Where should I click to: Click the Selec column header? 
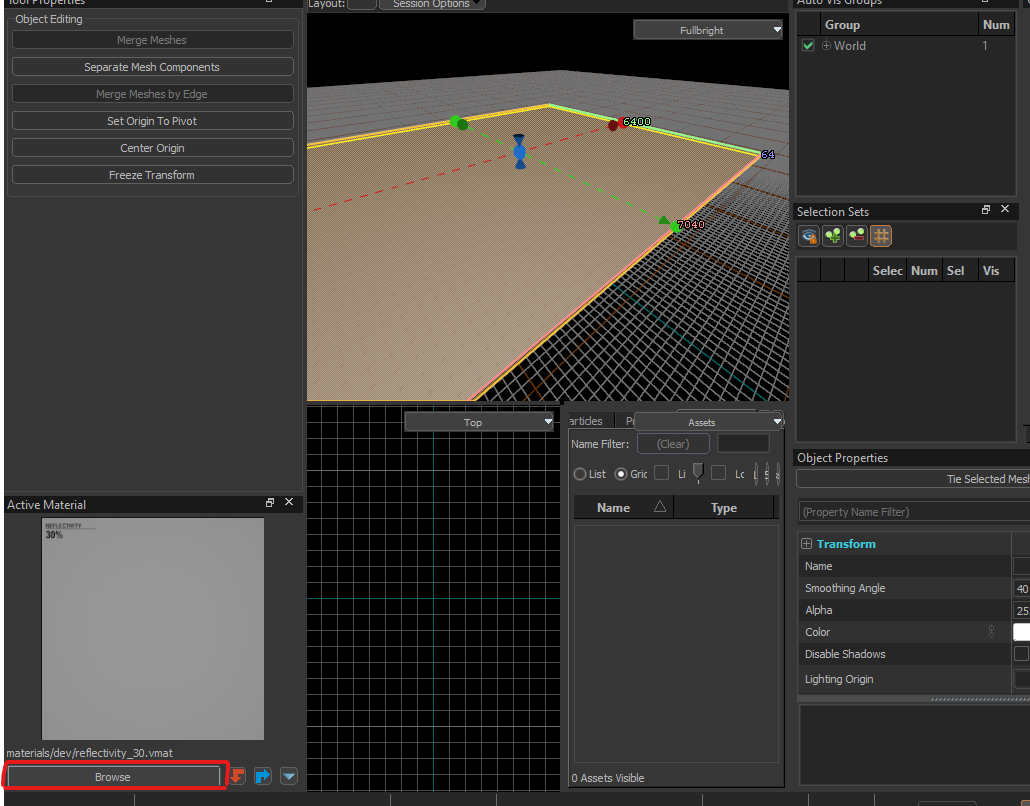click(887, 271)
